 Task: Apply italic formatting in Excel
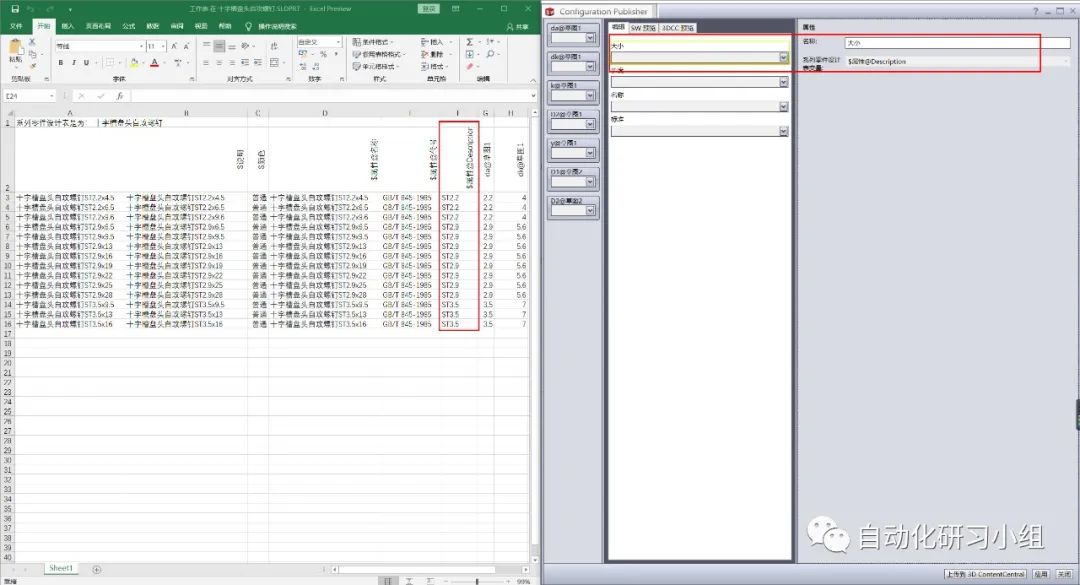73,63
